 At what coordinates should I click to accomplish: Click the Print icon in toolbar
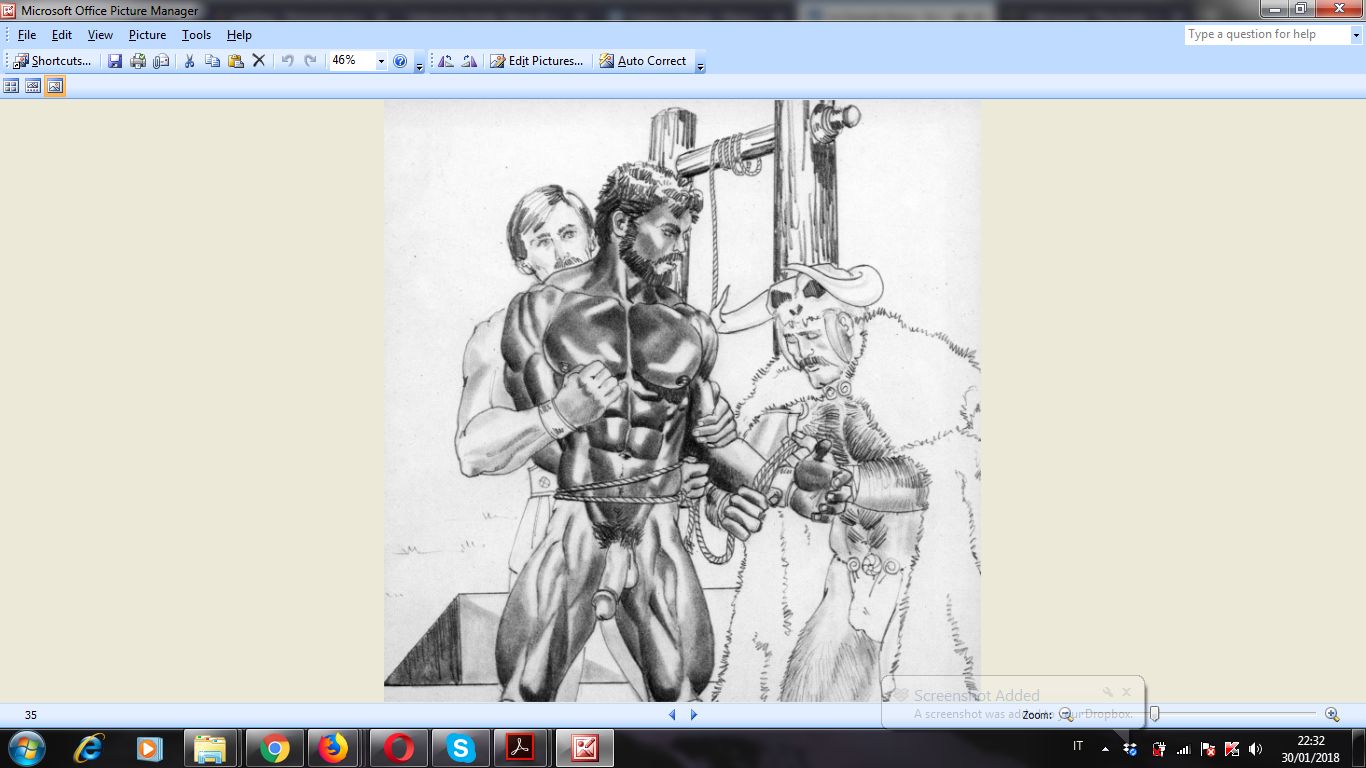138,61
